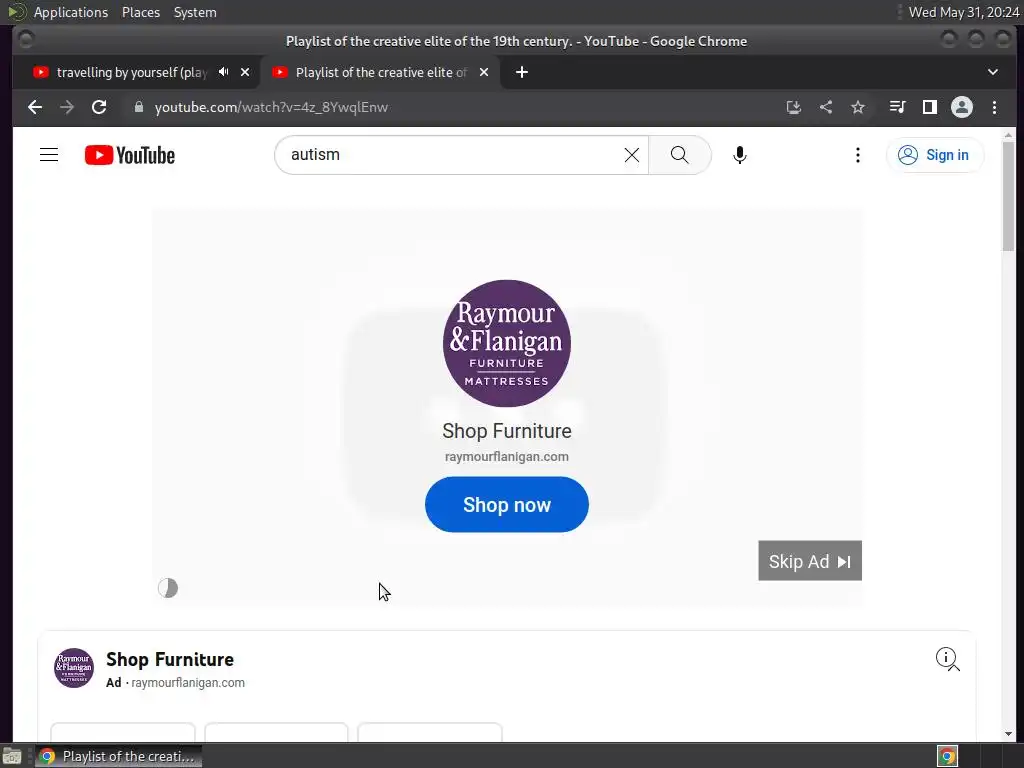Open the window menu icon in the title bar
This screenshot has width=1024, height=768.
[x=25, y=40]
